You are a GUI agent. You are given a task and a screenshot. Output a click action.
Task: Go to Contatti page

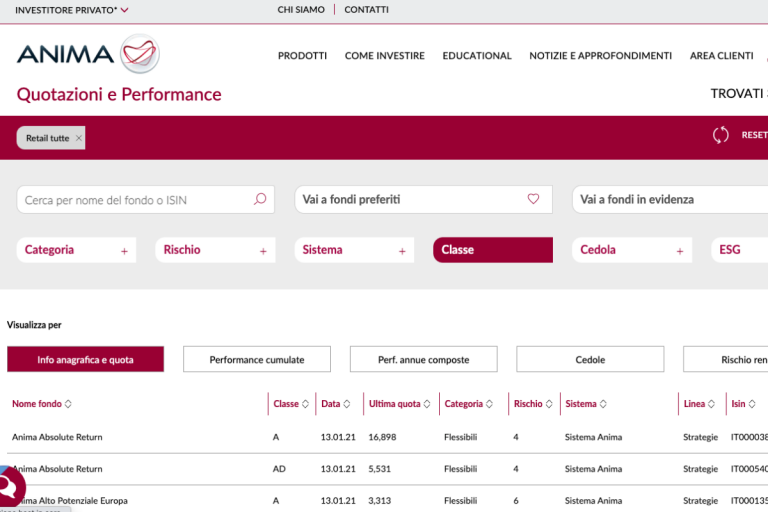tap(366, 10)
